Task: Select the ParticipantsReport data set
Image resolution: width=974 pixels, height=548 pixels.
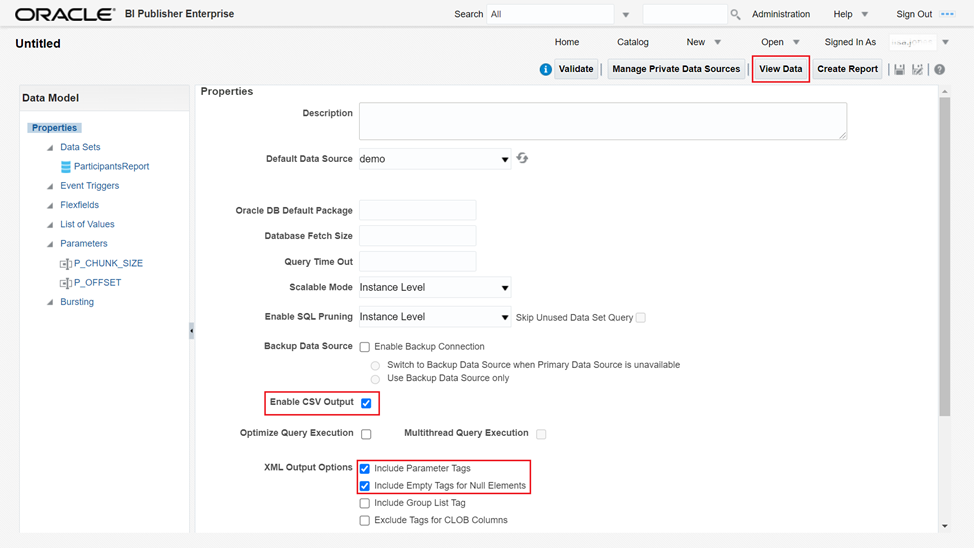Action: click(111, 167)
